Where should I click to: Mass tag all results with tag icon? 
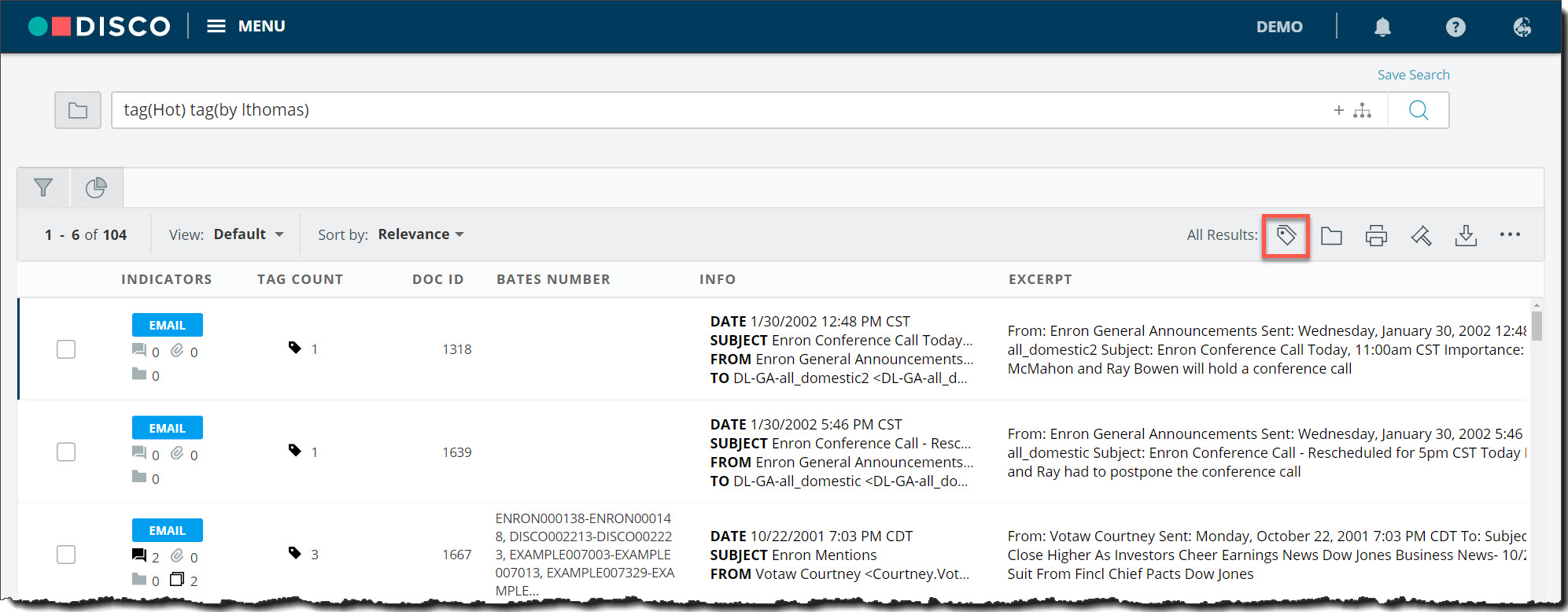pyautogui.click(x=1286, y=235)
